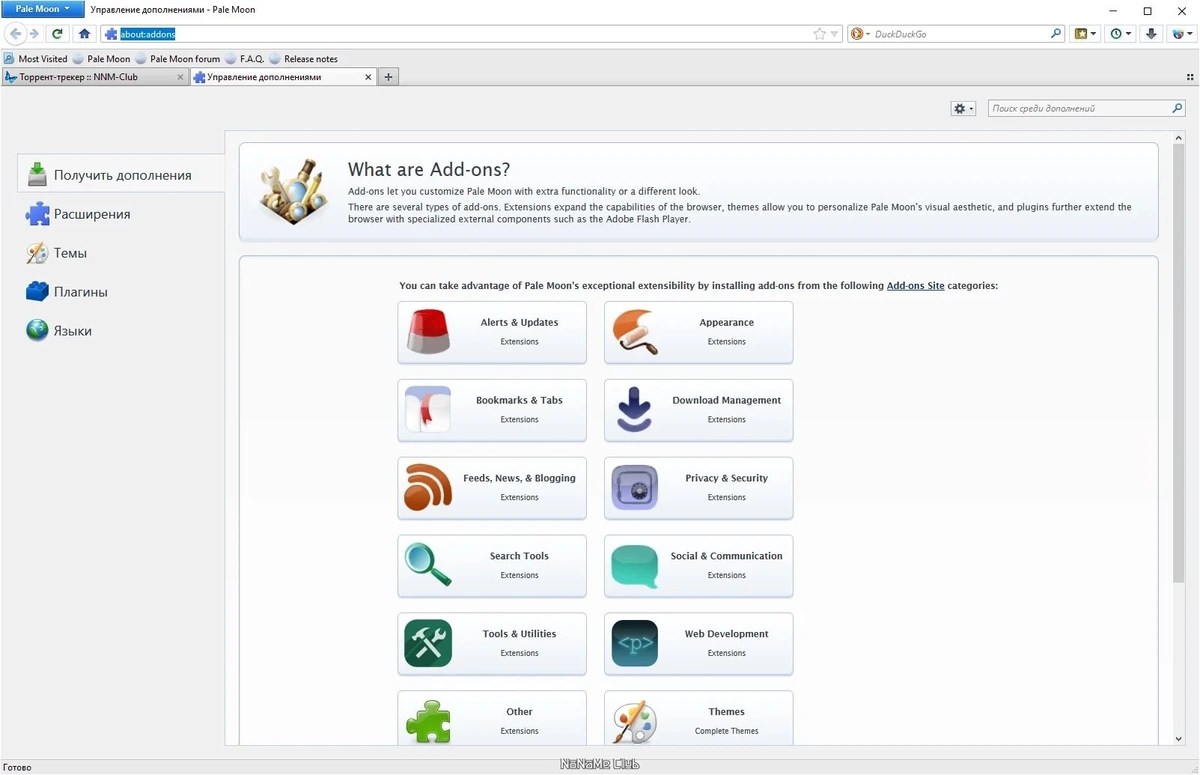Open the Темы category
Image resolution: width=1200 pixels, height=775 pixels.
point(121,253)
